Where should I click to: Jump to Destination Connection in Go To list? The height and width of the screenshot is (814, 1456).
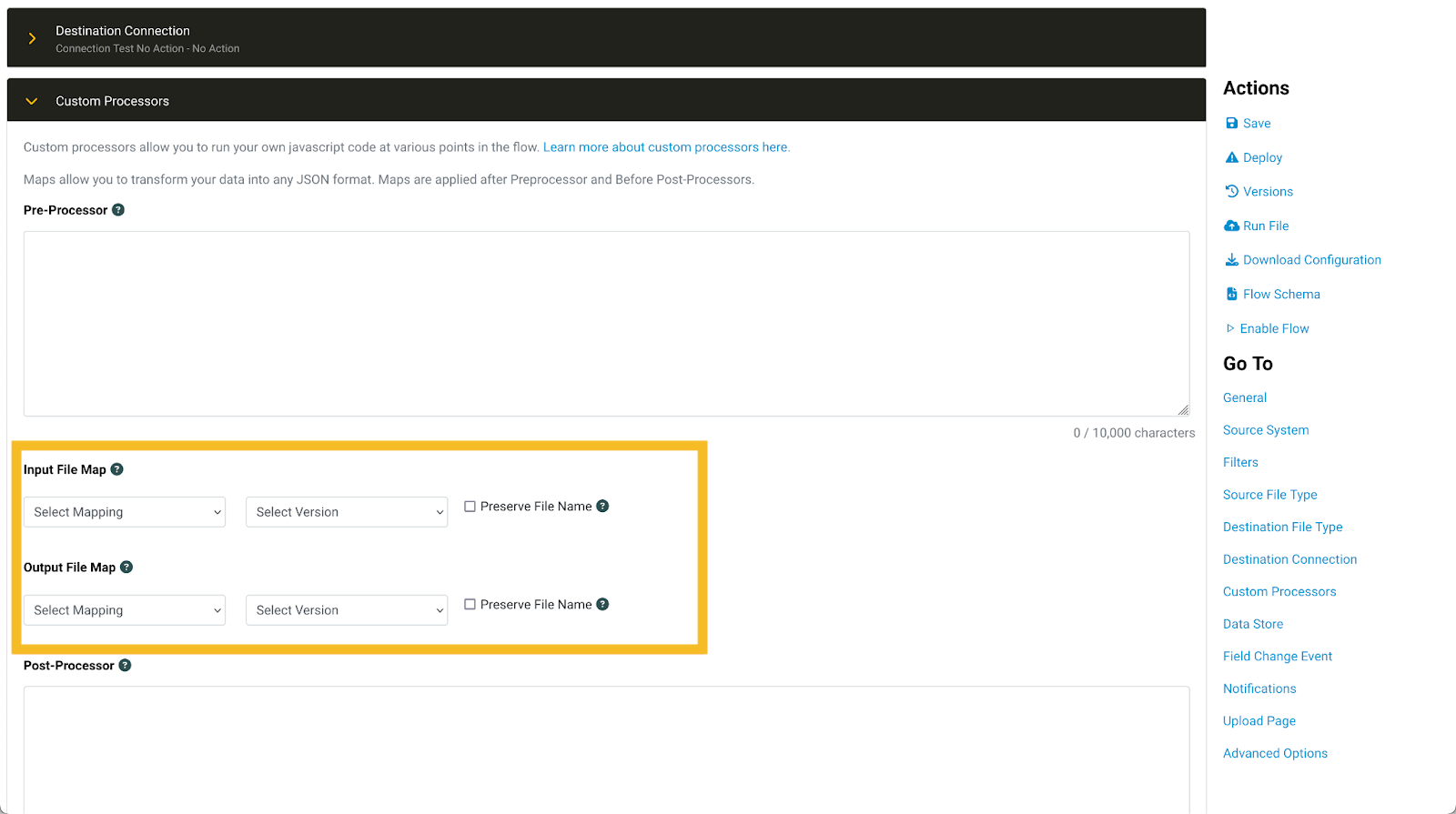click(1290, 559)
